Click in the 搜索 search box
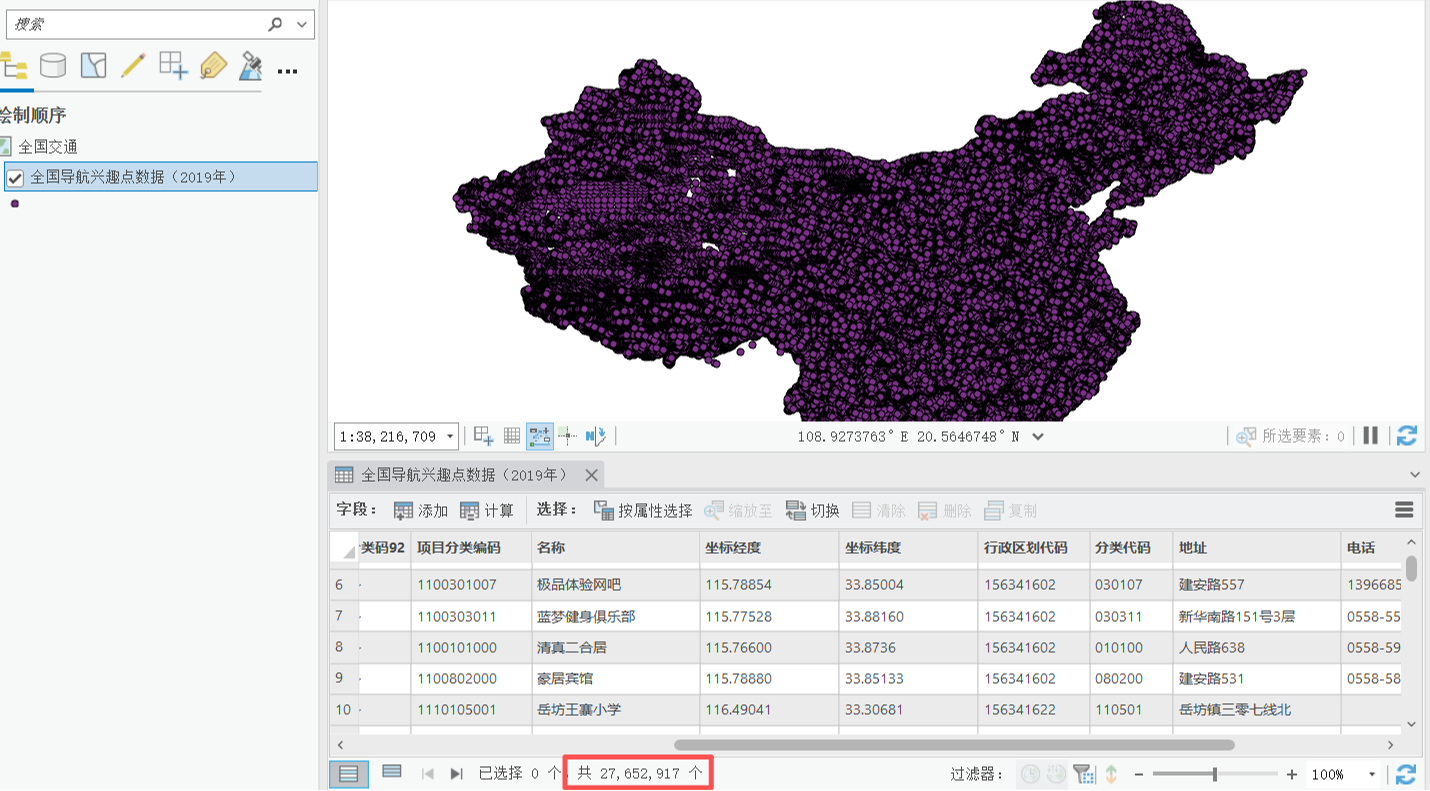Image resolution: width=1430 pixels, height=791 pixels. [x=137, y=24]
